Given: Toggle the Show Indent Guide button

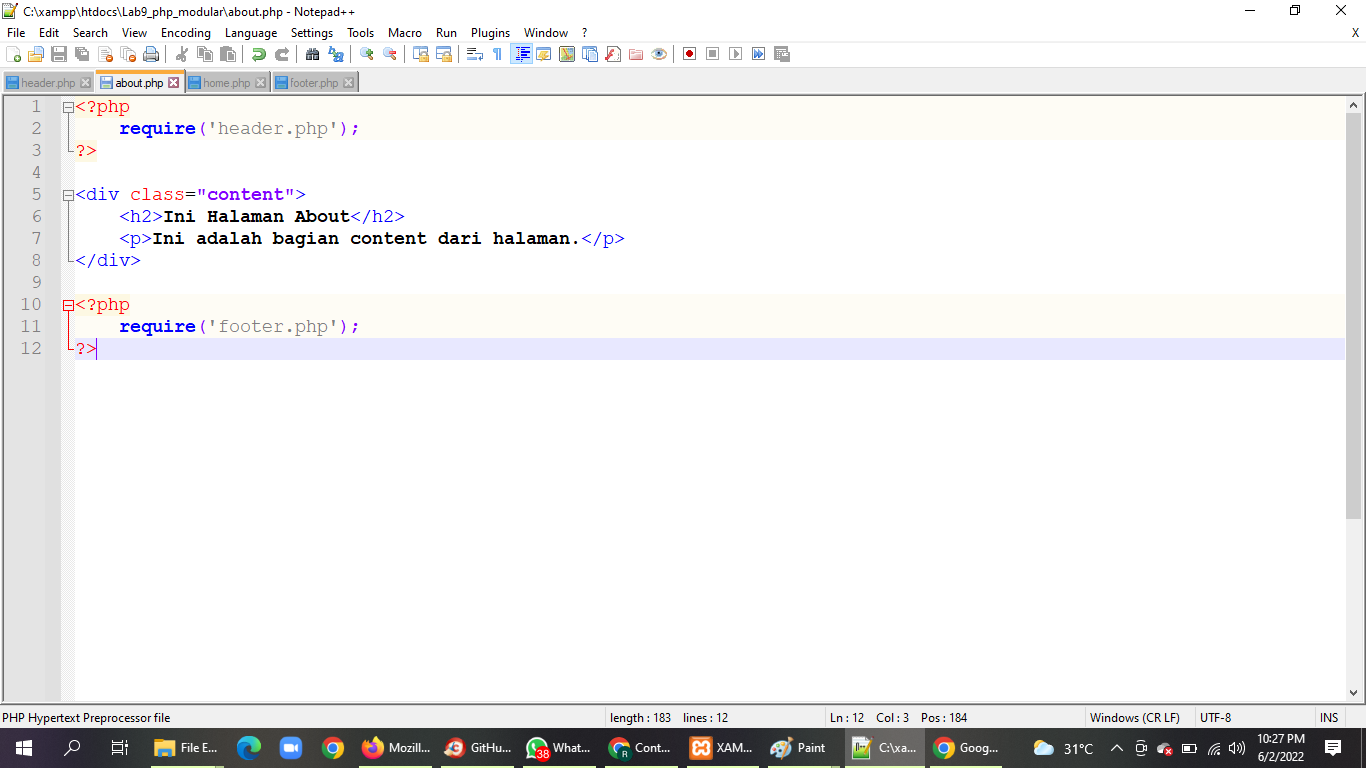Looking at the screenshot, I should 521,54.
